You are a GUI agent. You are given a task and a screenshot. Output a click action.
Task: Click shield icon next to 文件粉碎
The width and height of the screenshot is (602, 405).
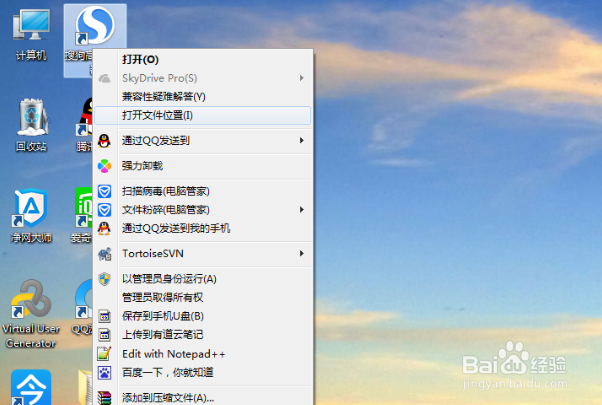coord(104,210)
